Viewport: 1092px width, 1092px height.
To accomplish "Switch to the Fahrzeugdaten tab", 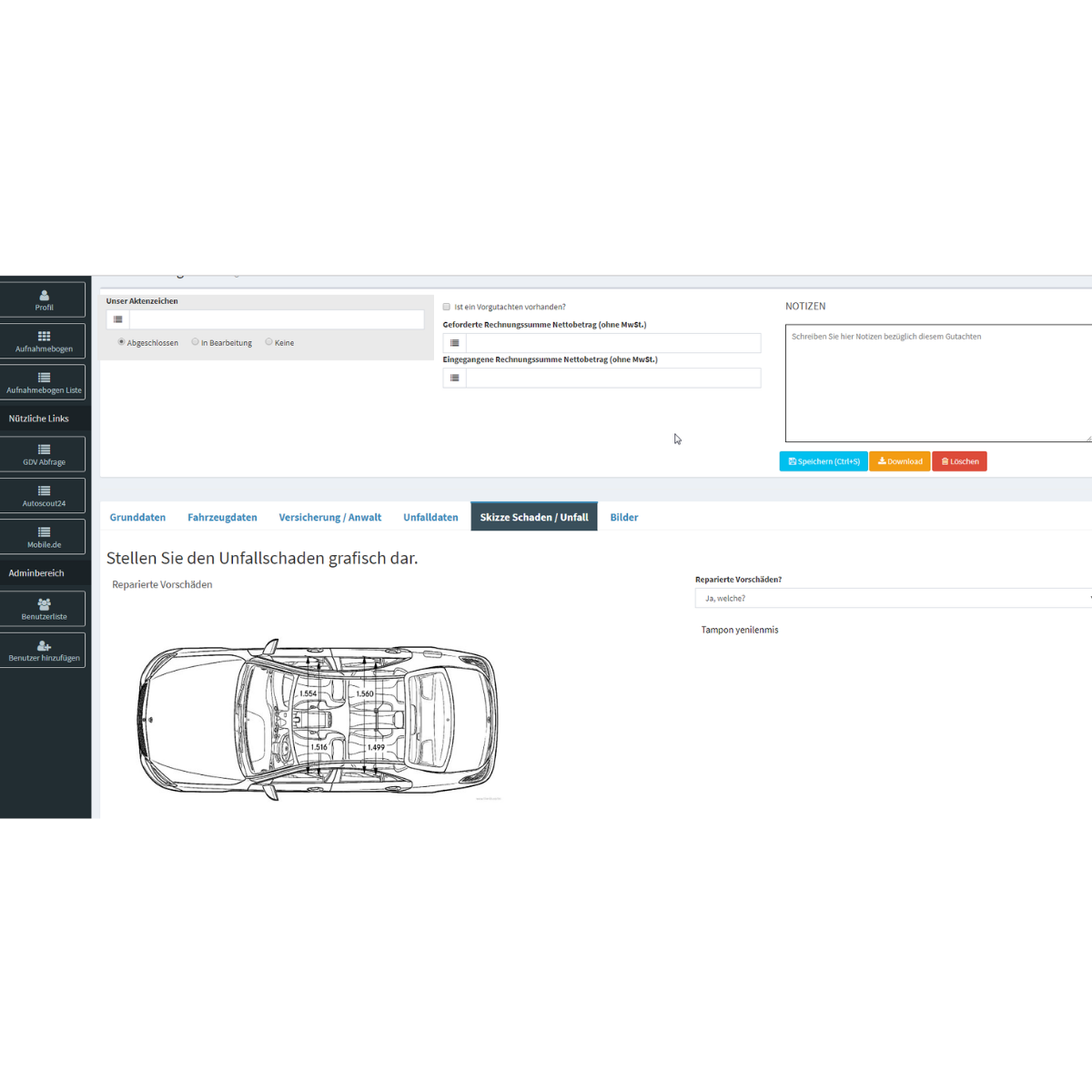I will (222, 517).
